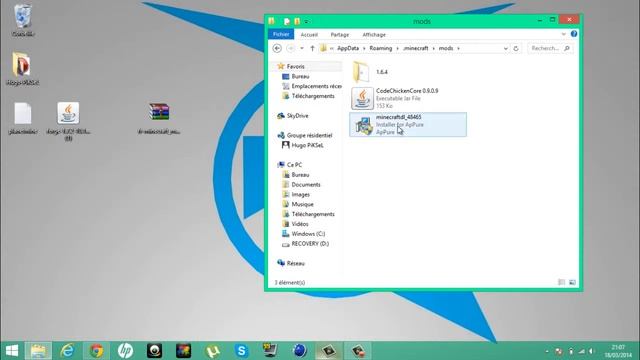640x360 pixels.
Task: Click quick access properties icon in title bar
Action: click(287, 21)
